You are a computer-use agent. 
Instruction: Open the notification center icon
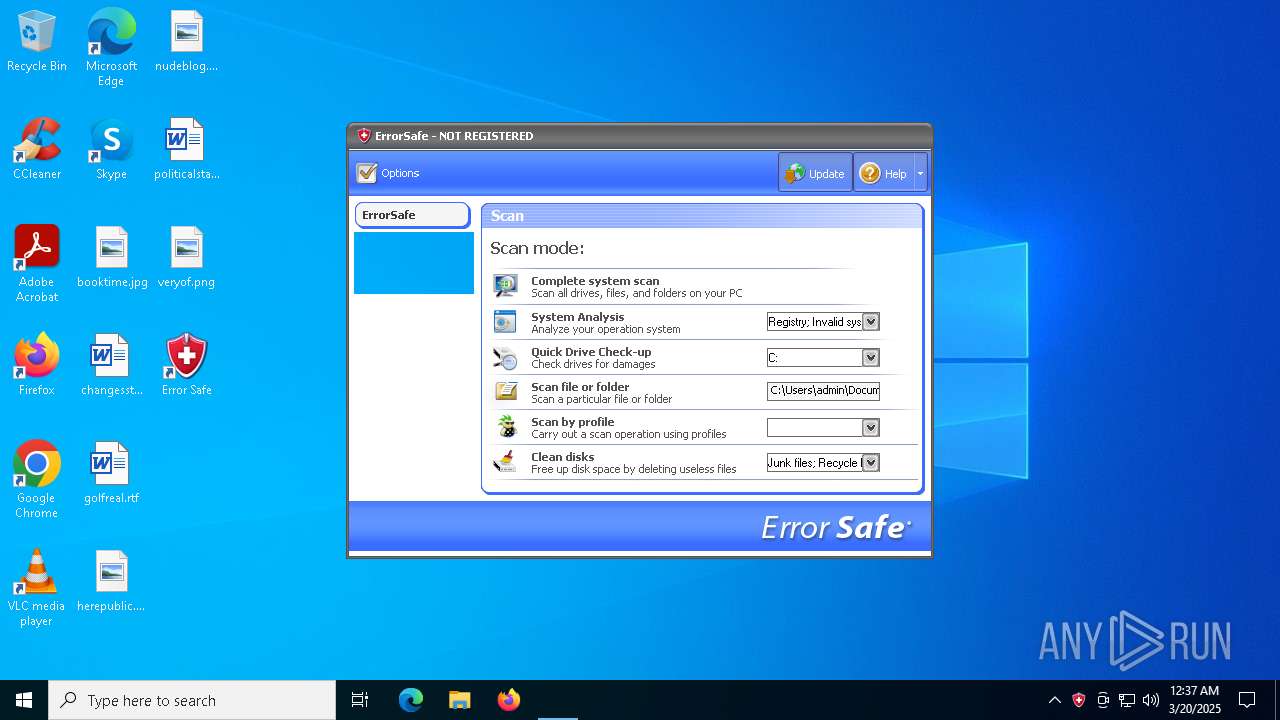click(1247, 700)
